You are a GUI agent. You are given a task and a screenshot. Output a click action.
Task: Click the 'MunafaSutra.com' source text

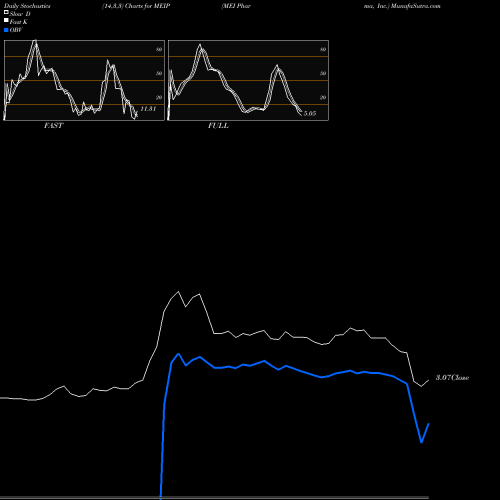416,6
